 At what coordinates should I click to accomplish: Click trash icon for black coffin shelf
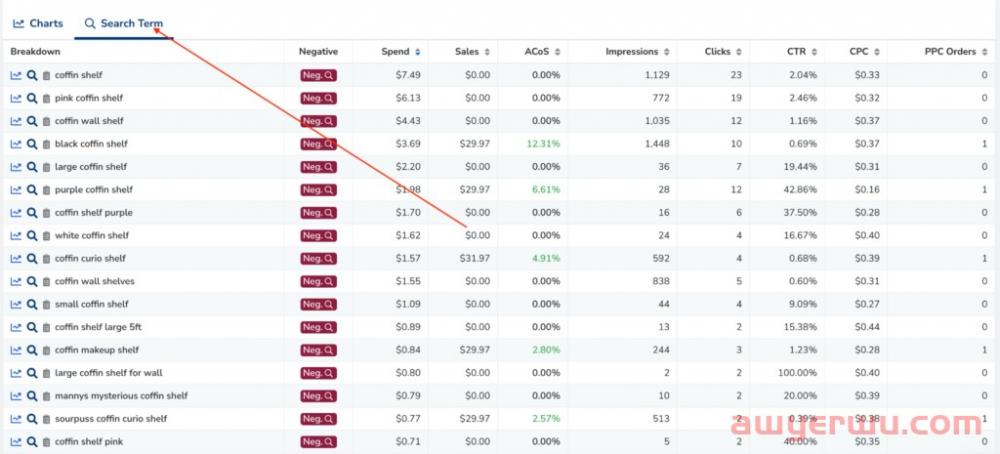tap(46, 144)
